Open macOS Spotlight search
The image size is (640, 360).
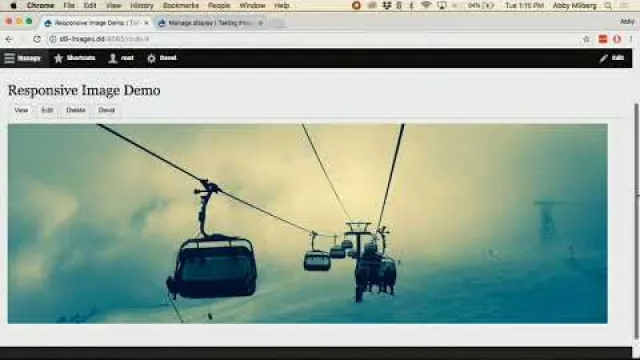pyautogui.click(x=608, y=6)
